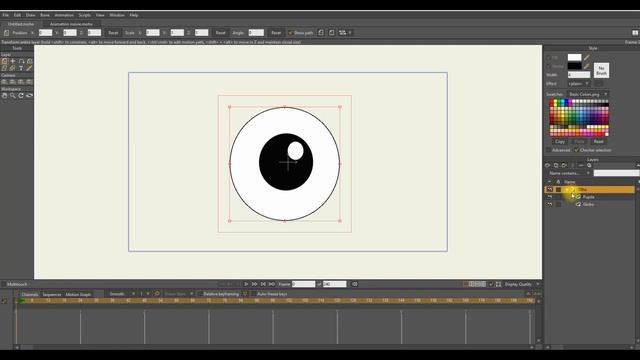
Task: Open the Animation menu
Action: 64,15
